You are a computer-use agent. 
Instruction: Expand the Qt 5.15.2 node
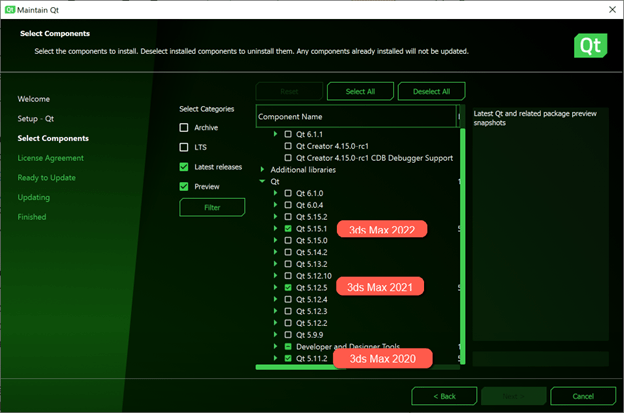(x=275, y=216)
